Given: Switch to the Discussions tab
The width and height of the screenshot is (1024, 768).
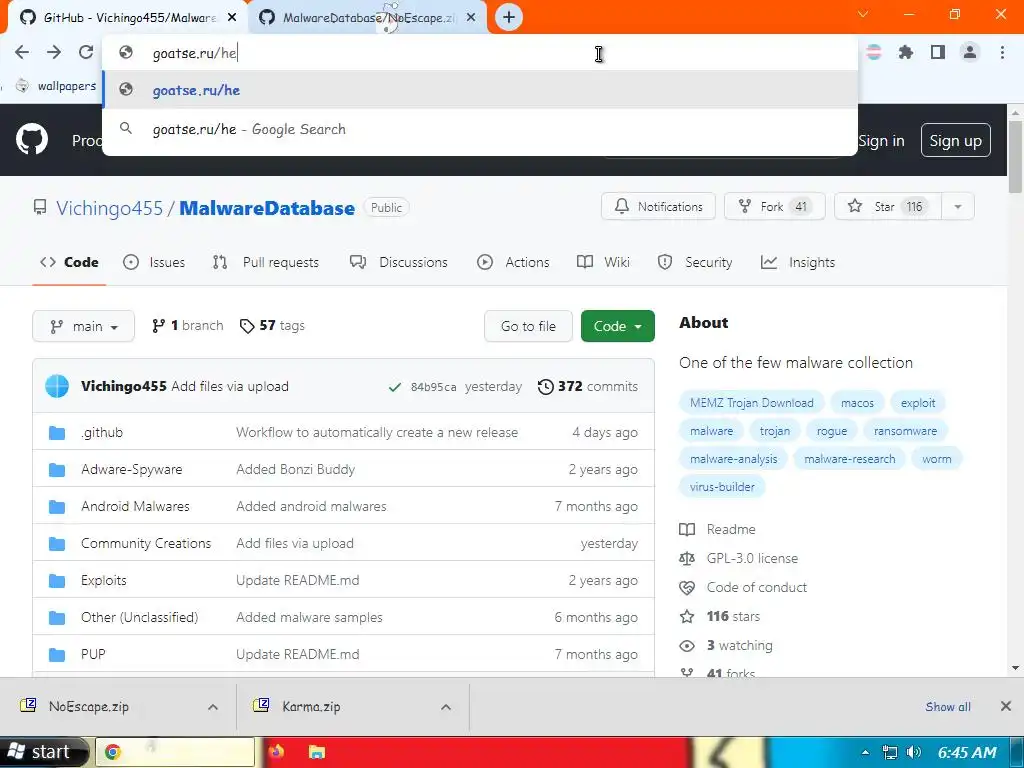Looking at the screenshot, I should pyautogui.click(x=398, y=263).
